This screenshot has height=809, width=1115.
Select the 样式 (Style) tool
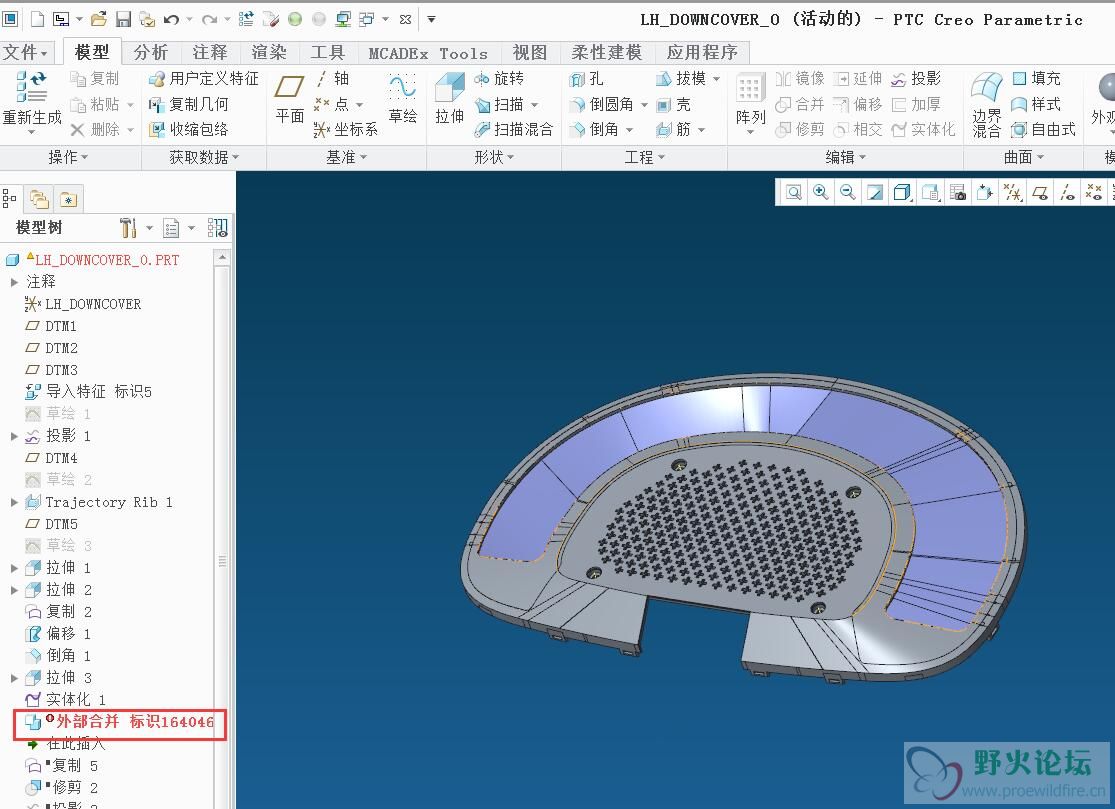pos(1036,105)
